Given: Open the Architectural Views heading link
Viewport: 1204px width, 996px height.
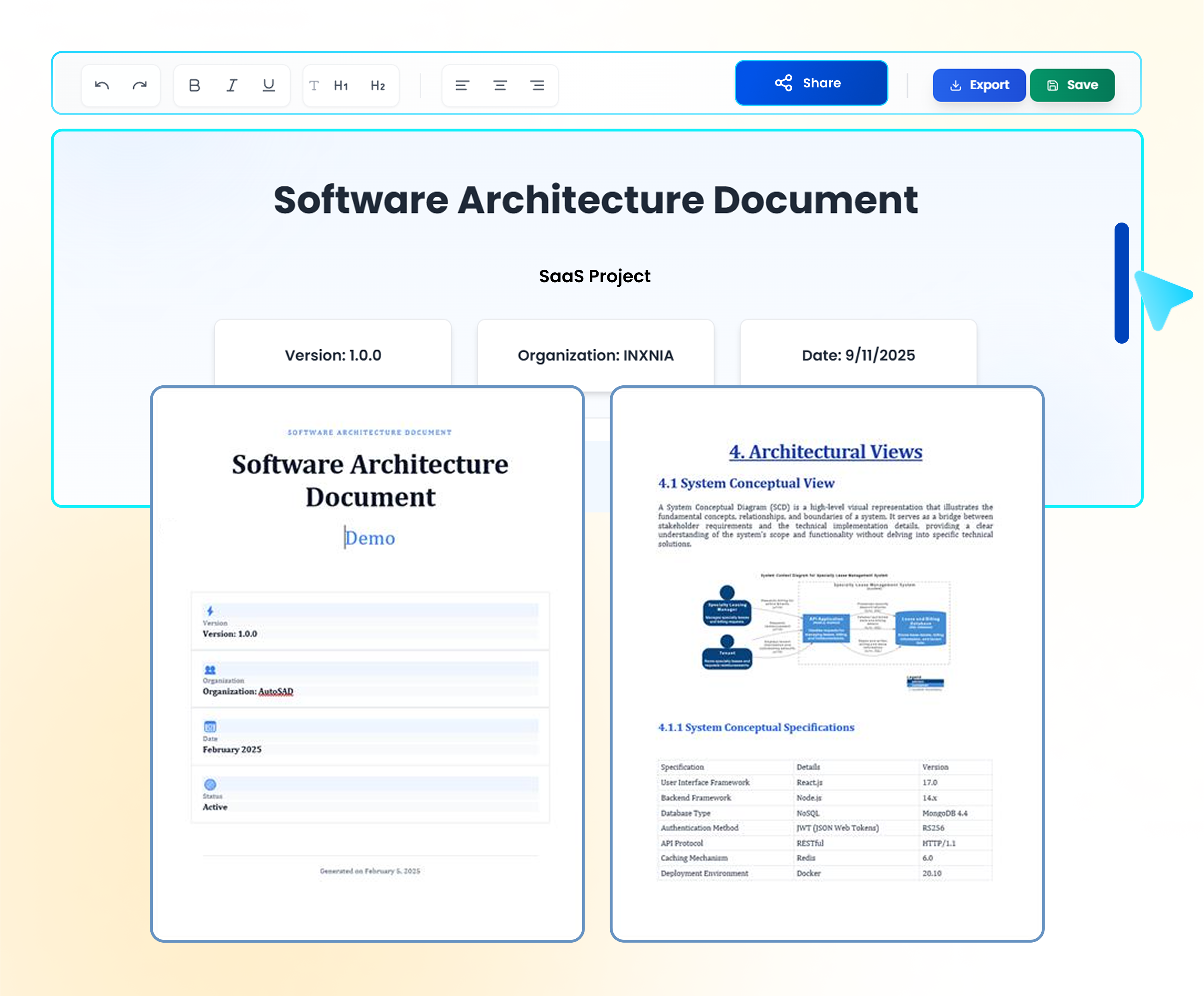Looking at the screenshot, I should pos(826,452).
